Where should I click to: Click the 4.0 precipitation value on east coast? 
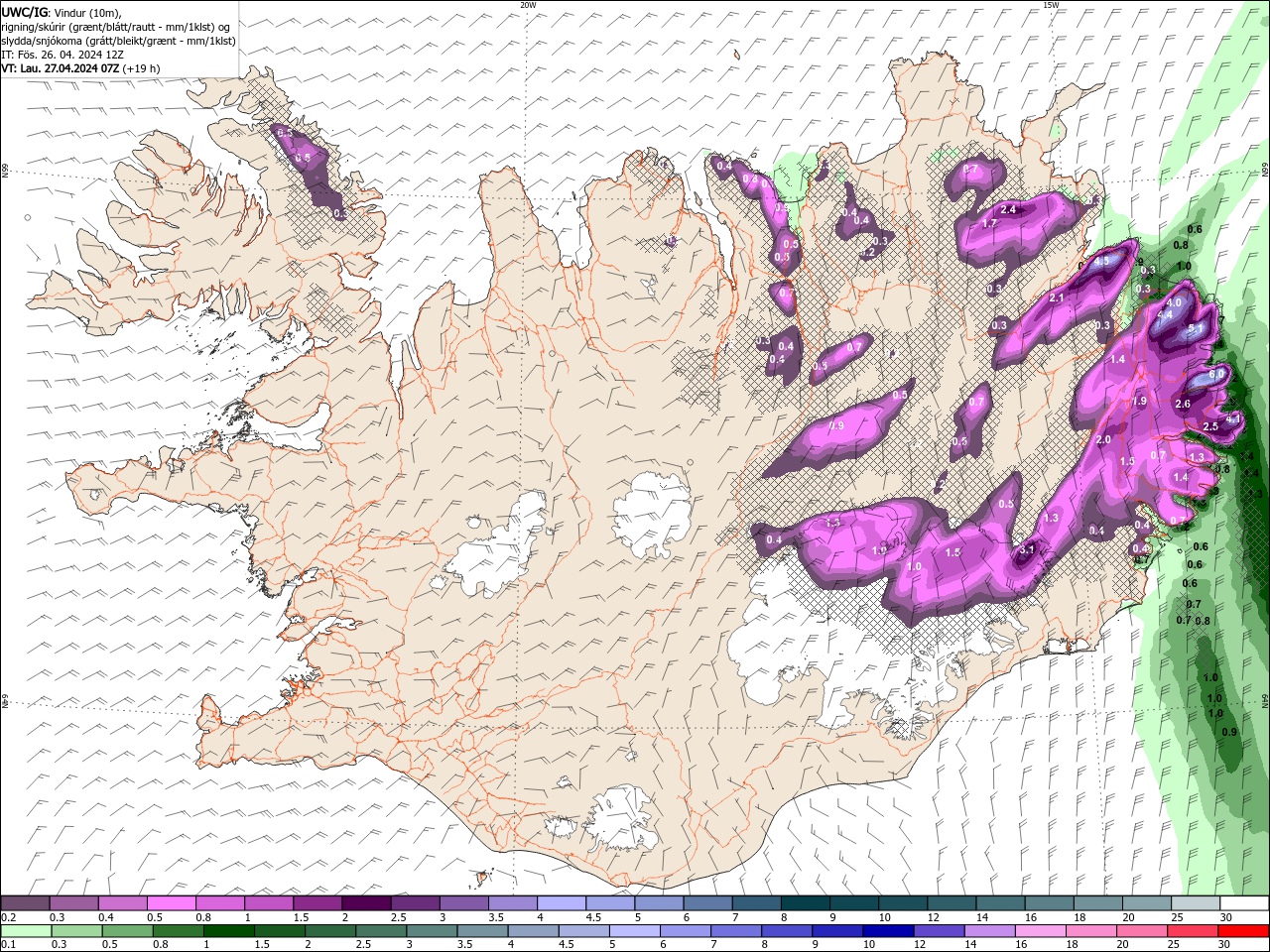(x=1174, y=301)
